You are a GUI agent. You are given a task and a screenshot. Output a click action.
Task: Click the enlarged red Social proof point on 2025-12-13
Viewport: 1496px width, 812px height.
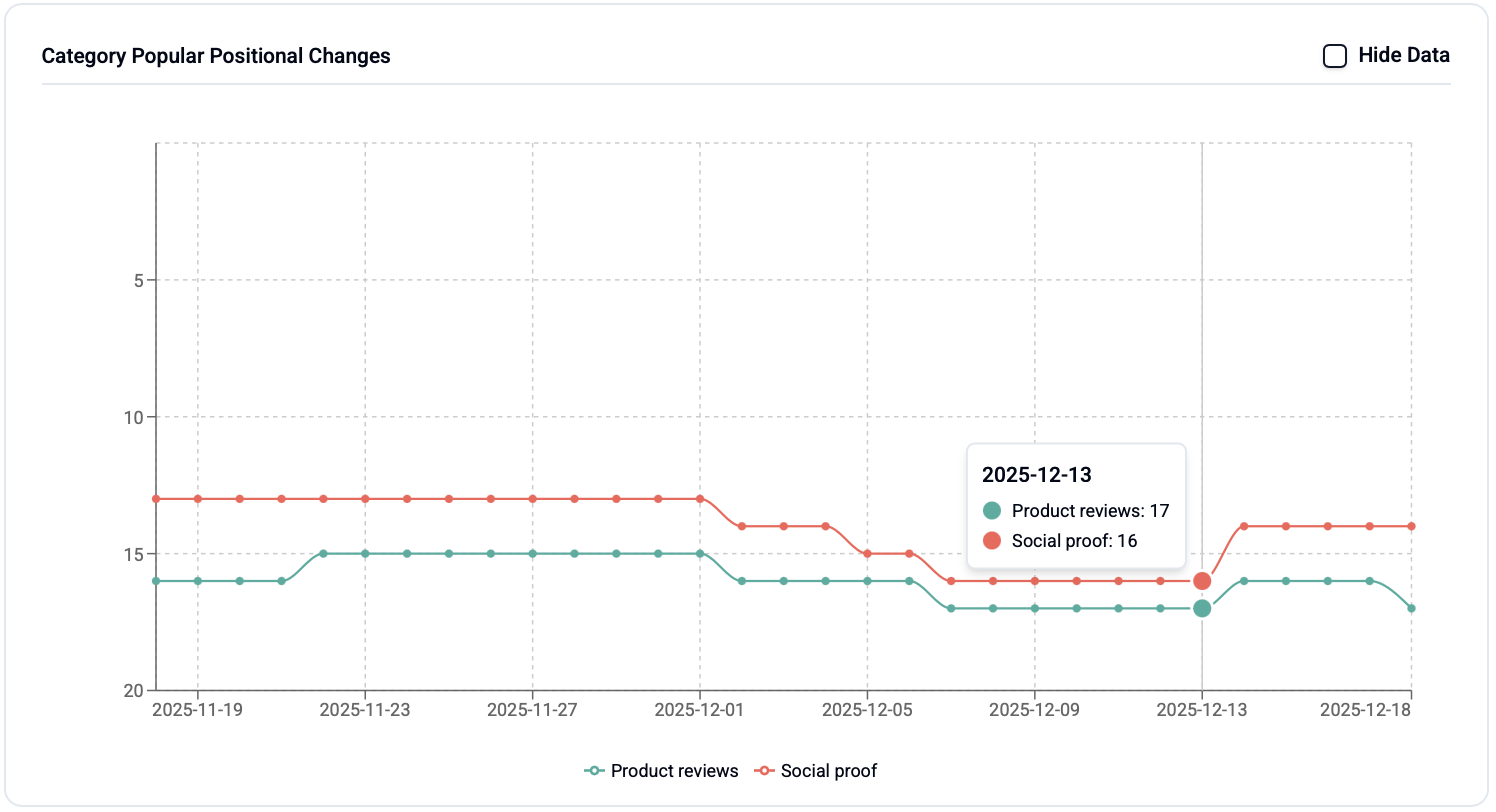coord(1202,581)
